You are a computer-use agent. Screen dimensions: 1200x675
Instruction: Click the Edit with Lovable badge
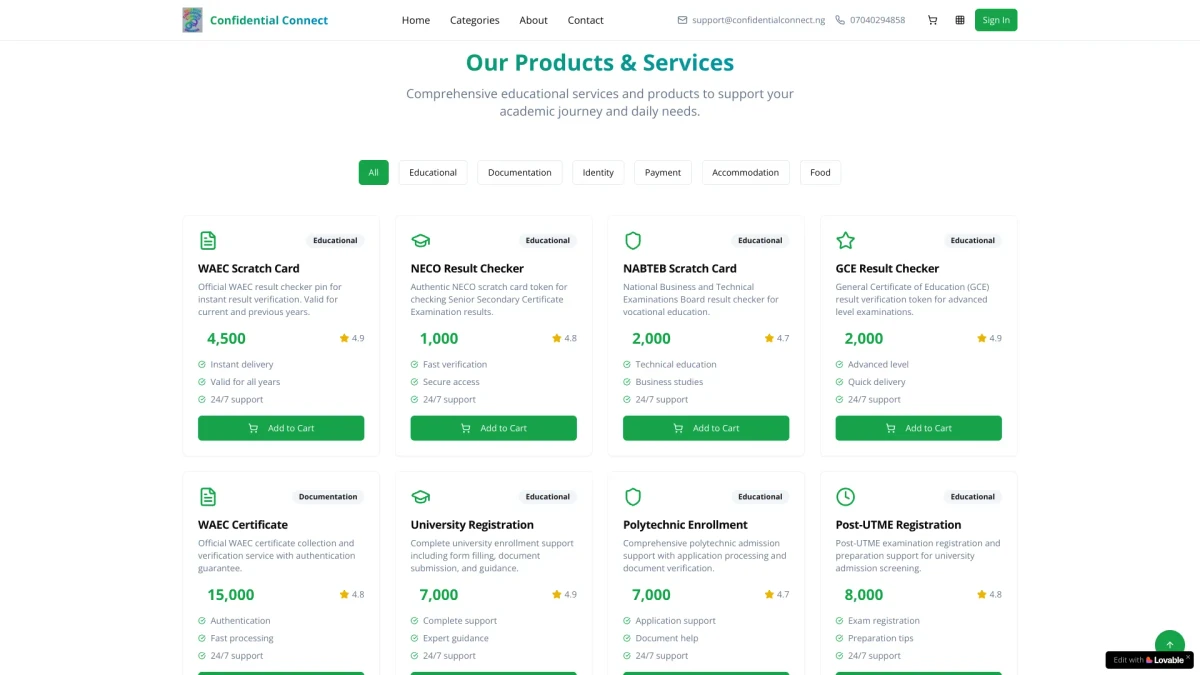(1149, 660)
